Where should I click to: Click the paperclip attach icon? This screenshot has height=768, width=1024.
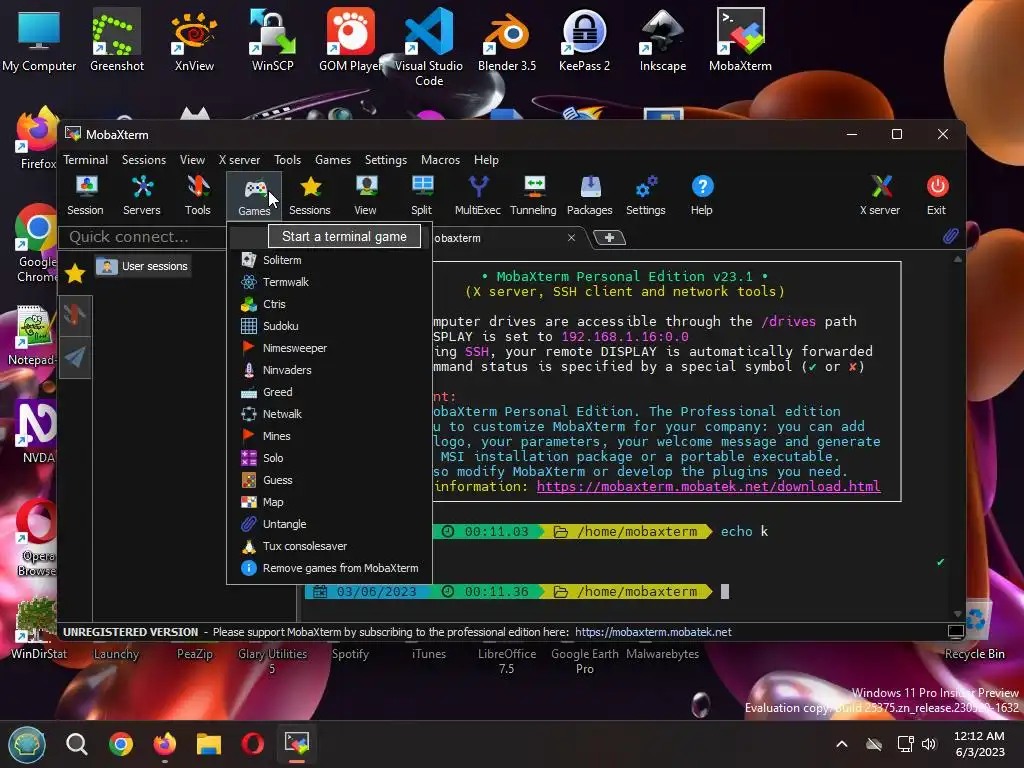coord(950,236)
